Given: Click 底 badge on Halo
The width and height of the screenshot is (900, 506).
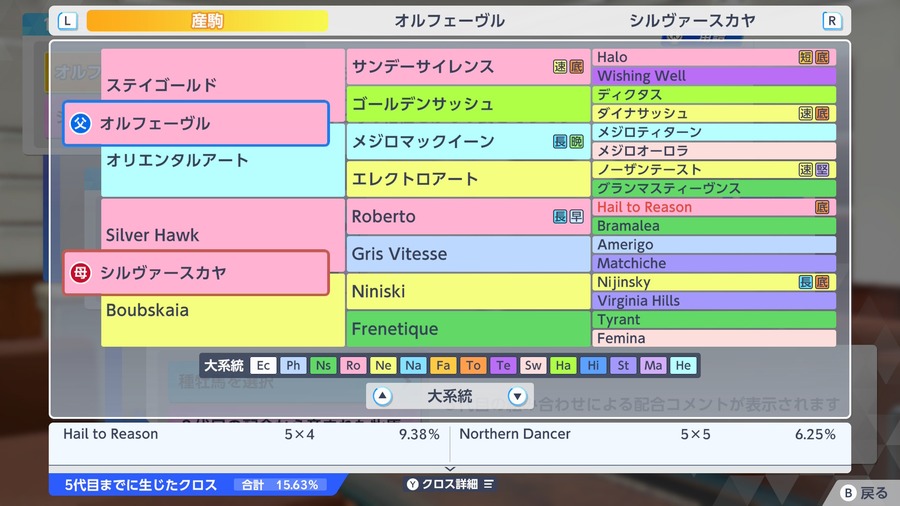Looking at the screenshot, I should coord(822,57).
